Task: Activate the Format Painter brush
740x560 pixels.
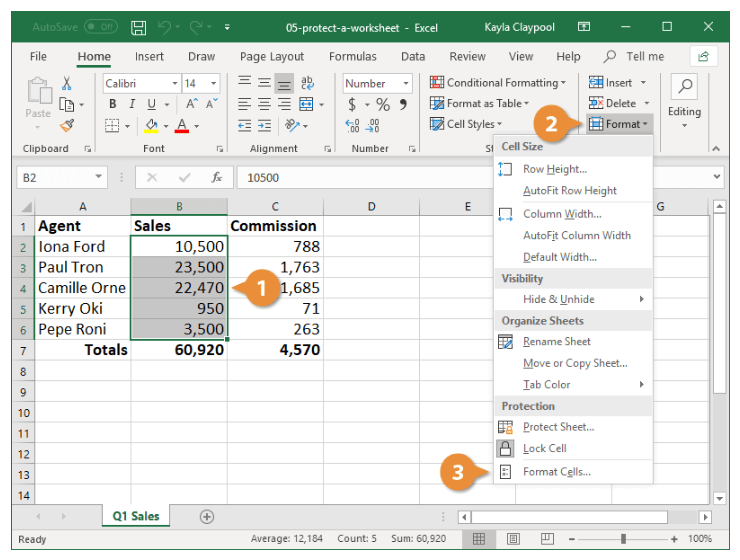Action: coord(67,125)
